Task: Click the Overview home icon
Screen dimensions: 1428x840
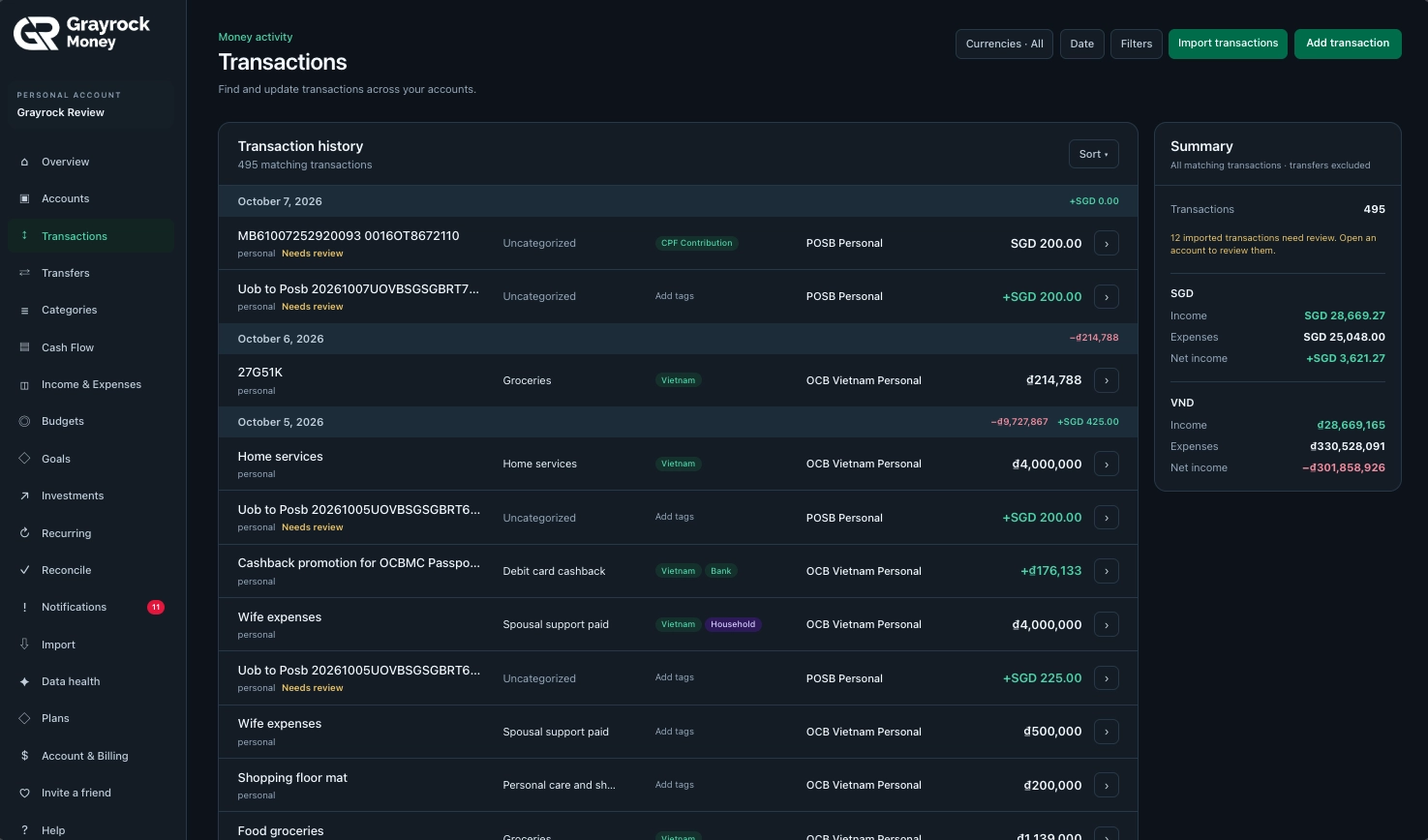Action: coord(24,162)
